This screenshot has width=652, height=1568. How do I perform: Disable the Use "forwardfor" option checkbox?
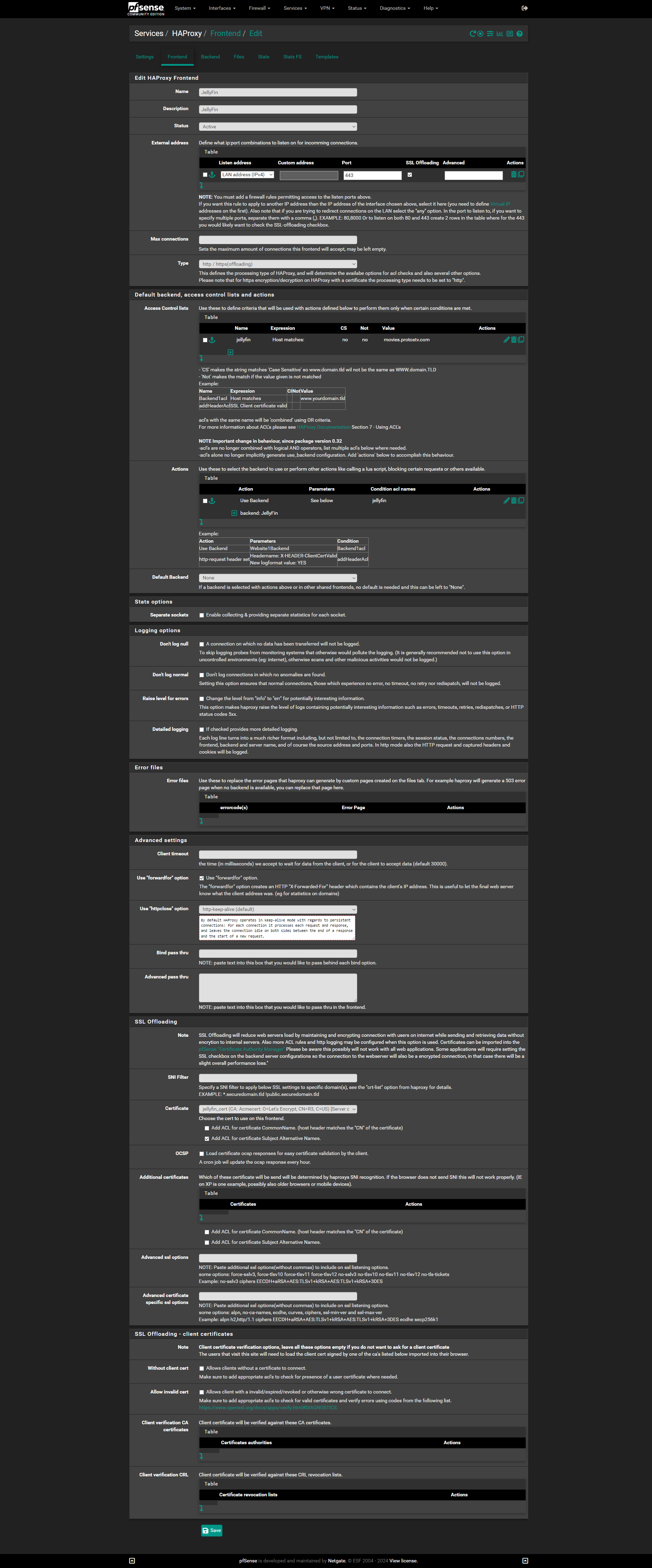pyautogui.click(x=201, y=878)
